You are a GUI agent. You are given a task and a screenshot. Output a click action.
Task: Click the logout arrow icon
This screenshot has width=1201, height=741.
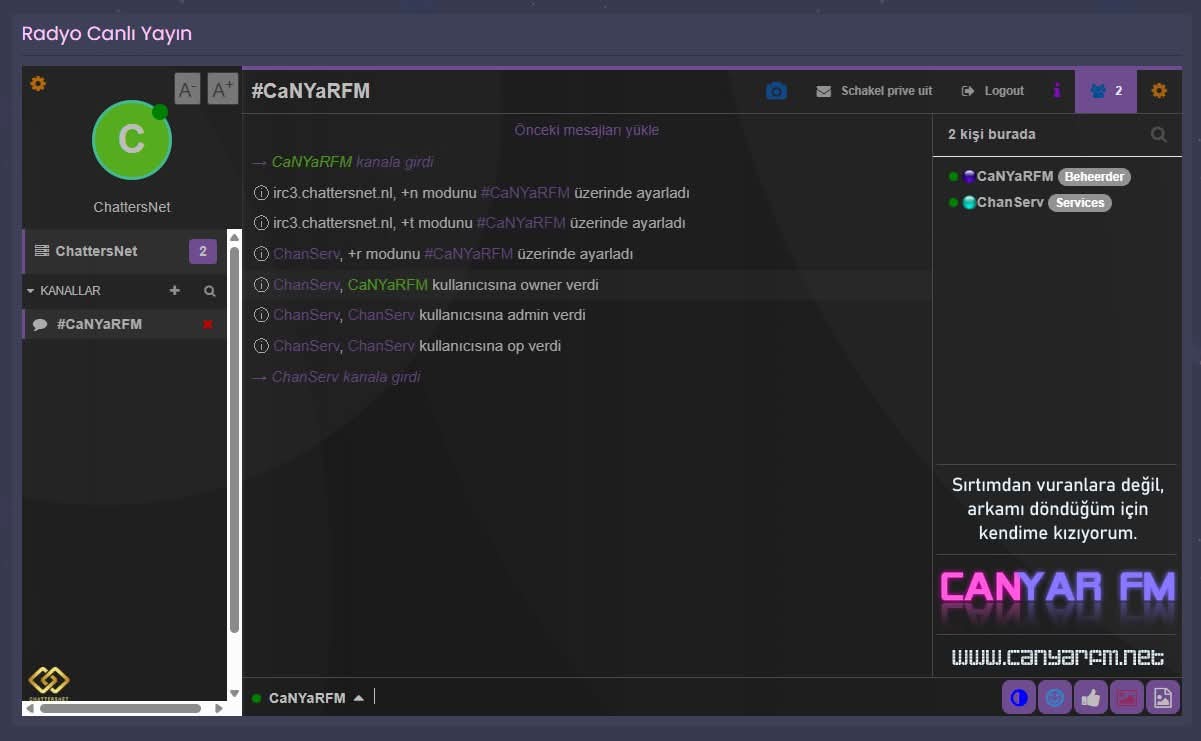click(968, 91)
